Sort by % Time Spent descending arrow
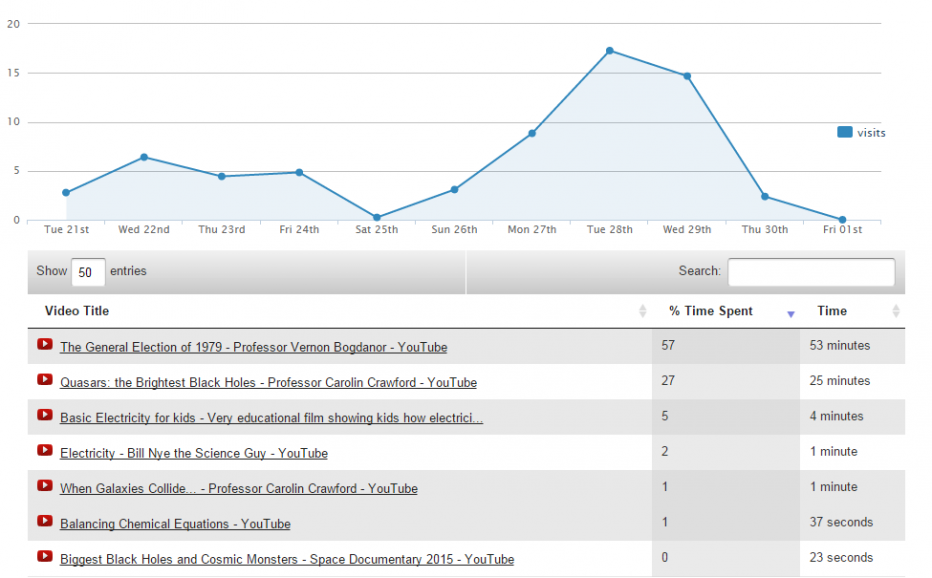The height and width of the screenshot is (578, 932). pos(791,314)
